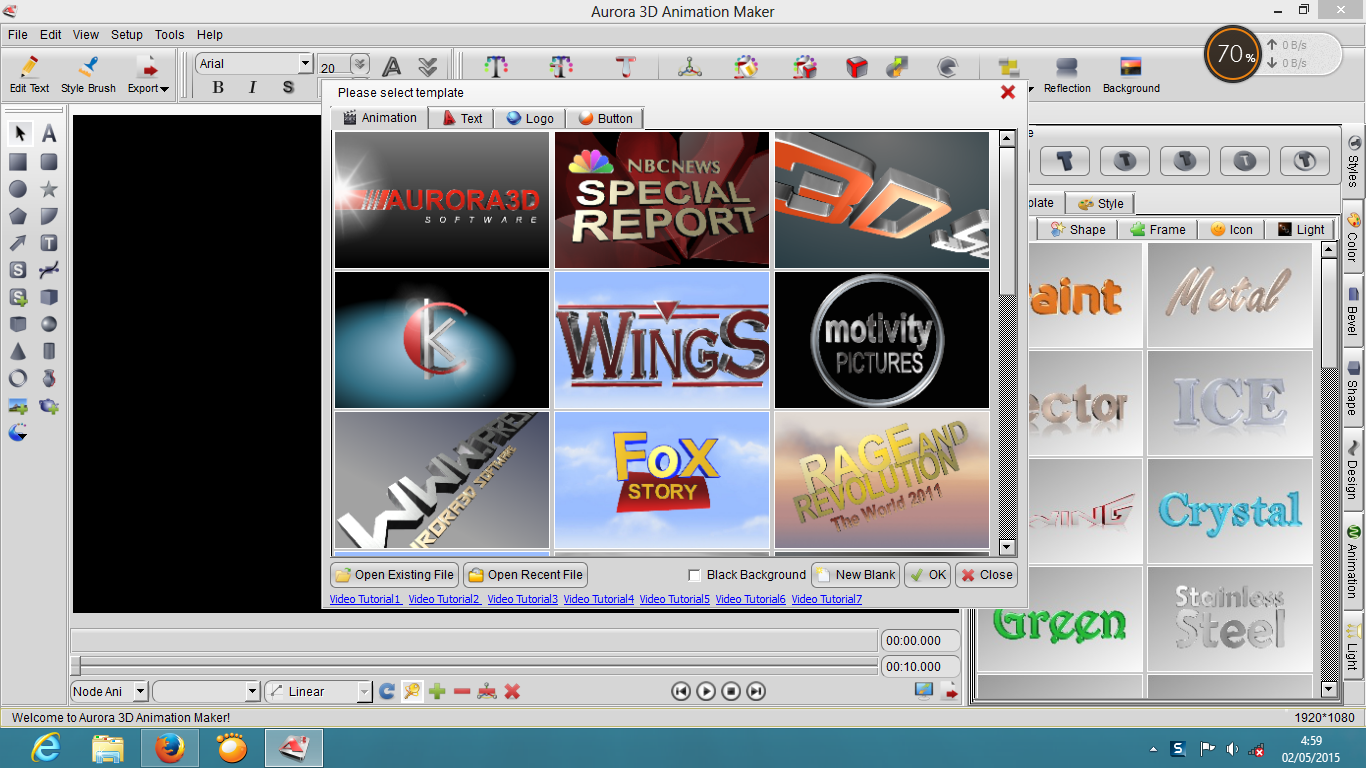Choose the rectangle shape tool
This screenshot has width=1366, height=768.
tap(18, 162)
